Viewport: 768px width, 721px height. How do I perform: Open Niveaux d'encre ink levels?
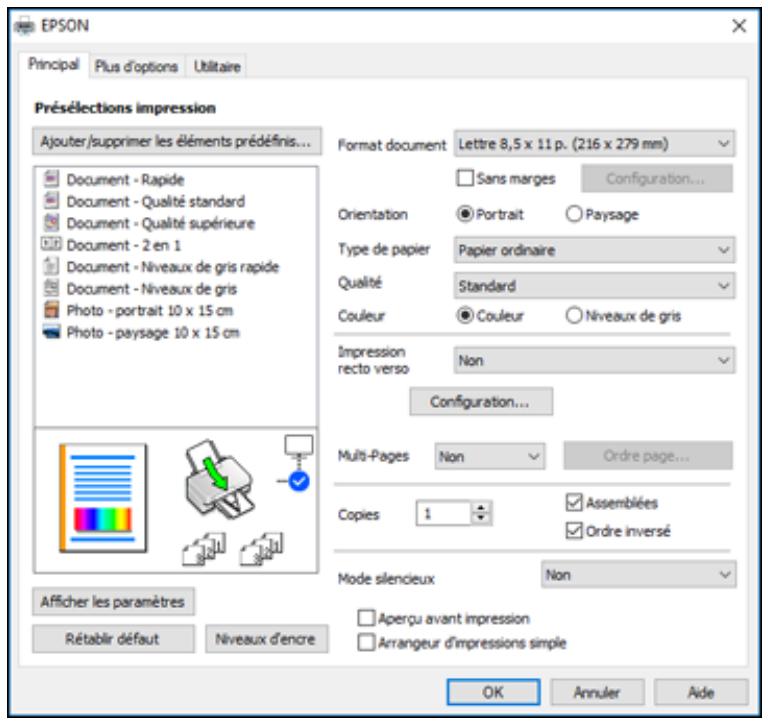[266, 639]
